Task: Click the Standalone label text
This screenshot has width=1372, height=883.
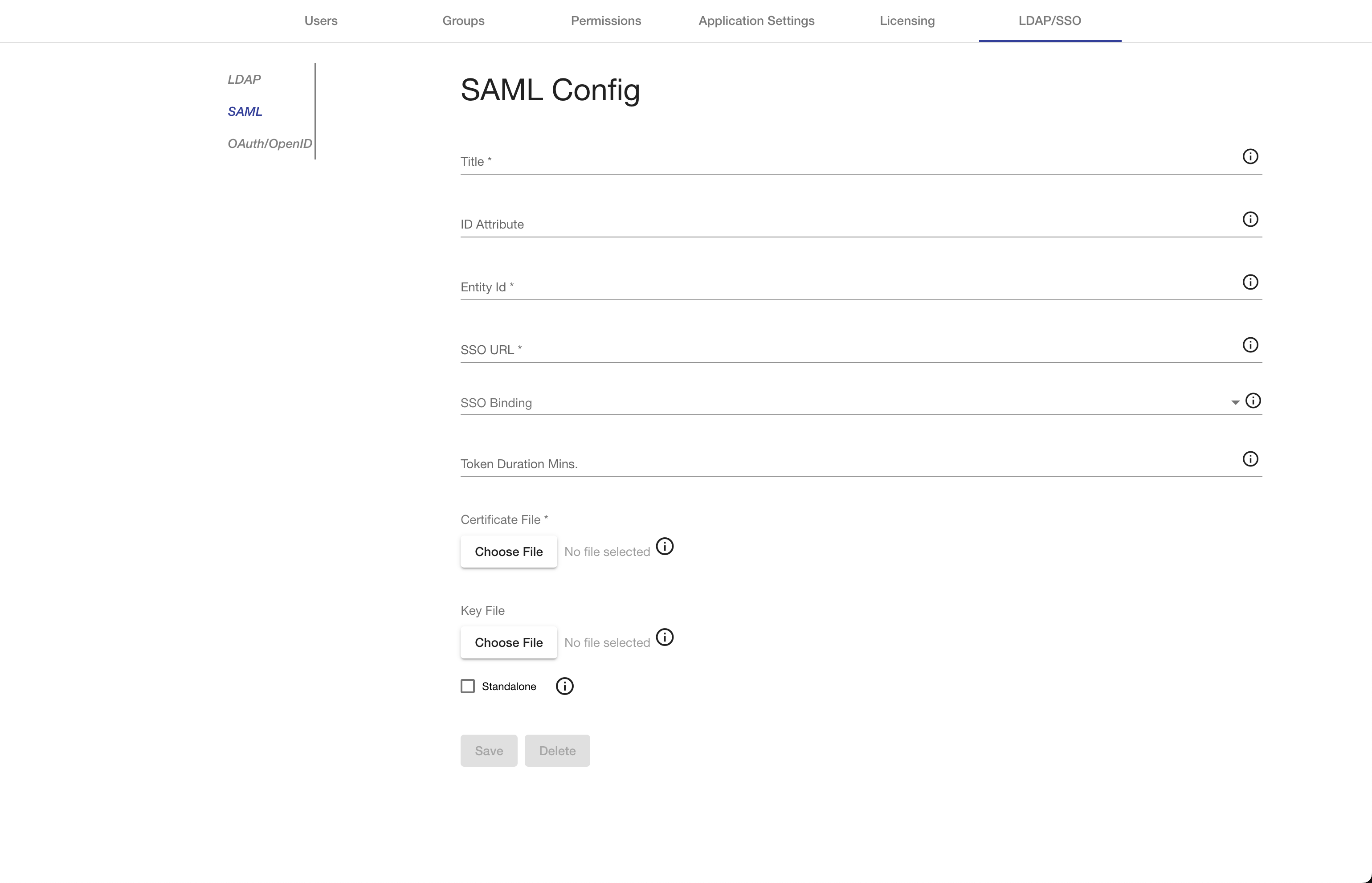Action: tap(509, 687)
